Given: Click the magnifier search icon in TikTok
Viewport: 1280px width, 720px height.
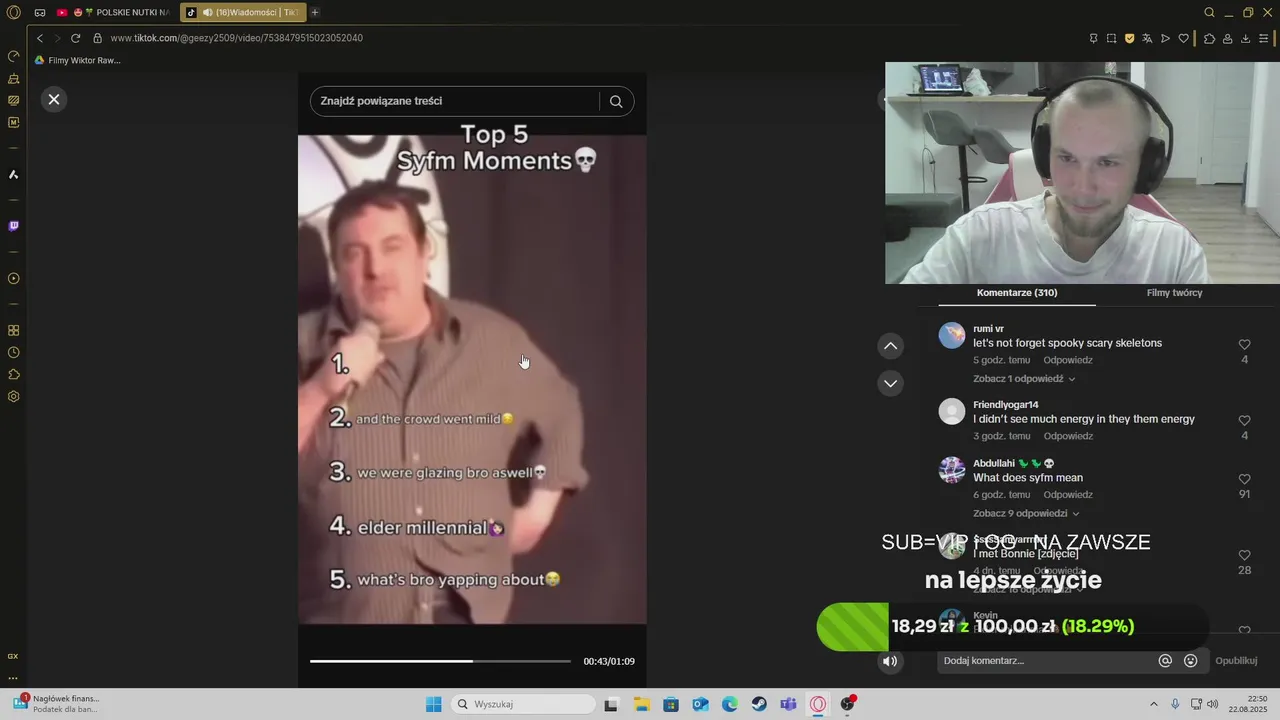Looking at the screenshot, I should tap(616, 101).
